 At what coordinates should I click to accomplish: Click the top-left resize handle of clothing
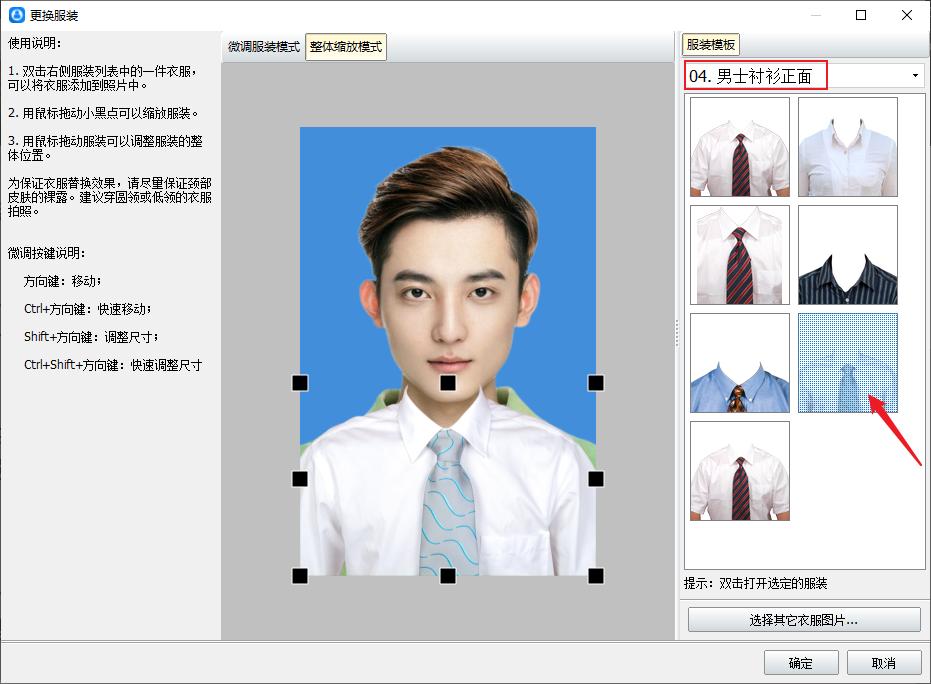coord(300,383)
